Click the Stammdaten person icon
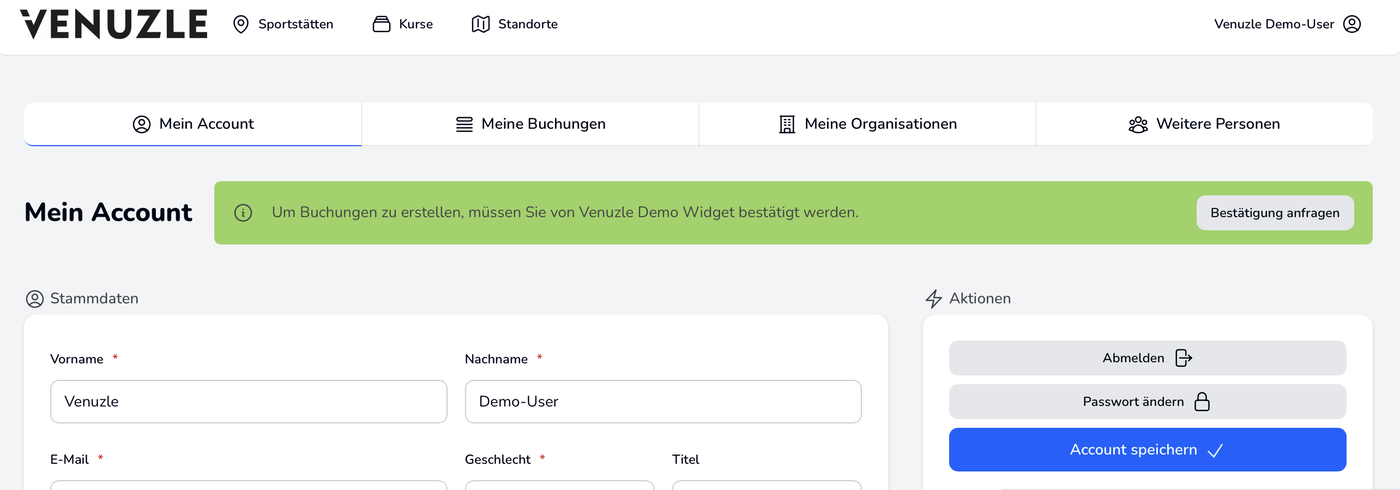The image size is (1400, 490). (35, 298)
